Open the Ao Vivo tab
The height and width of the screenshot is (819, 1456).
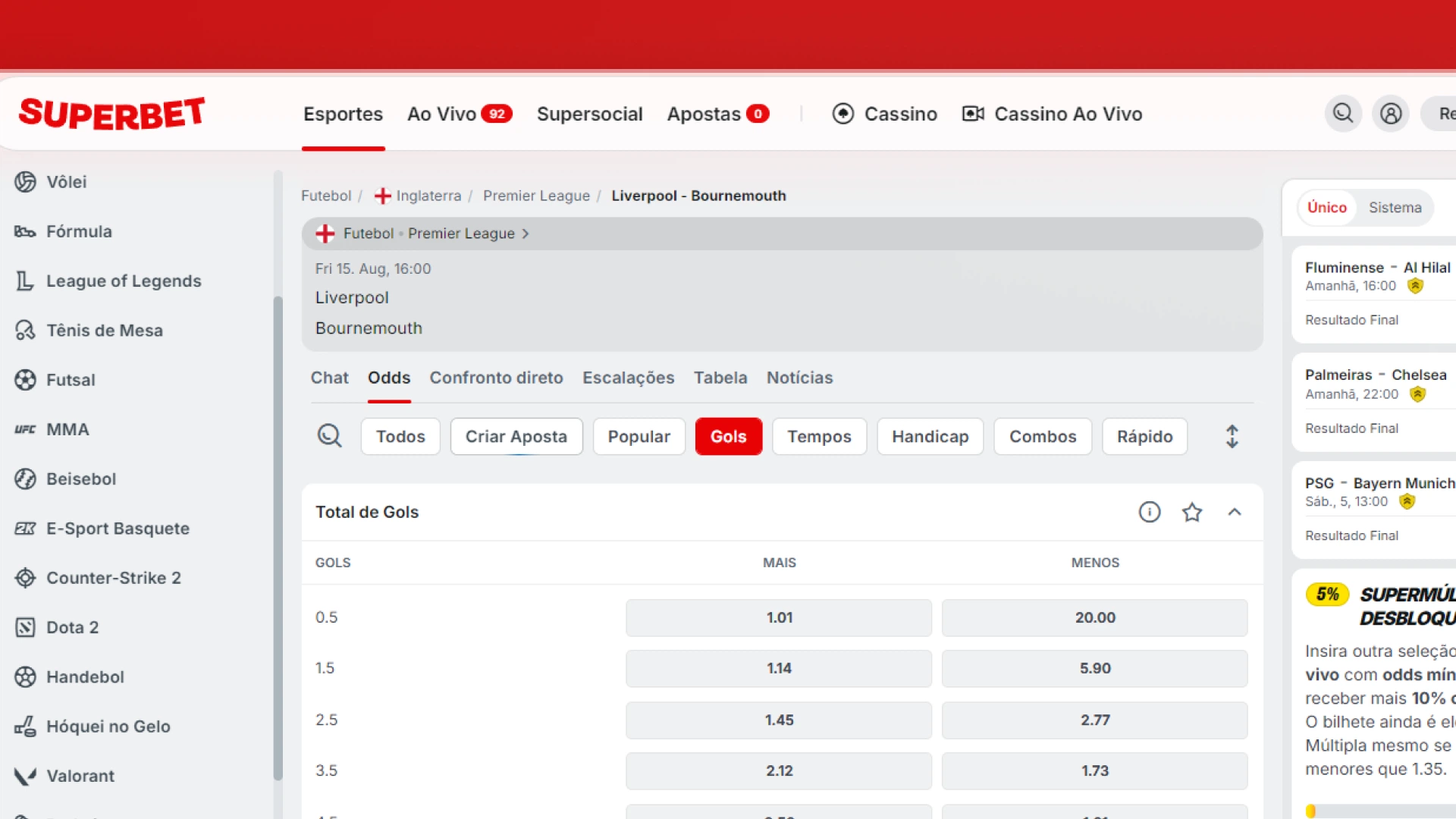[x=460, y=114]
